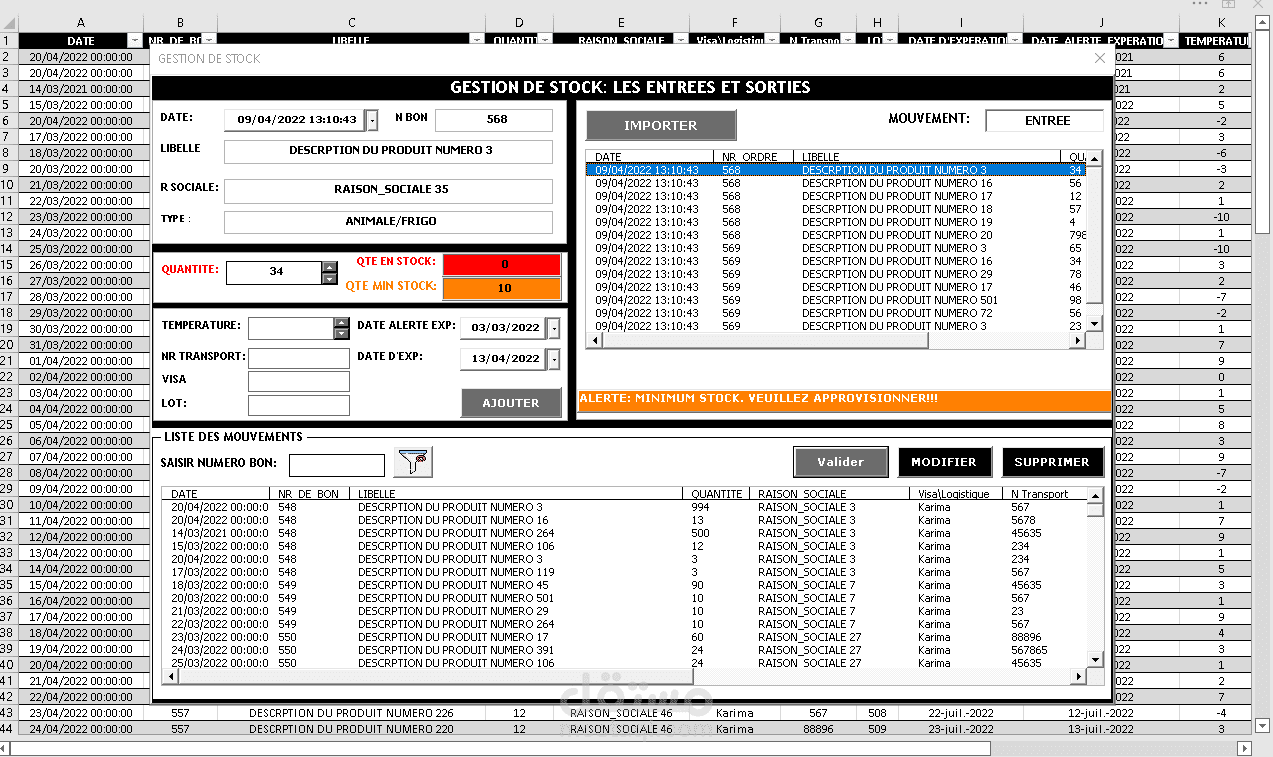Image resolution: width=1273 pixels, height=757 pixels.
Task: Select movements row DESCRPTION DU PRODUIT NUMERO 119
Action: click(x=625, y=572)
